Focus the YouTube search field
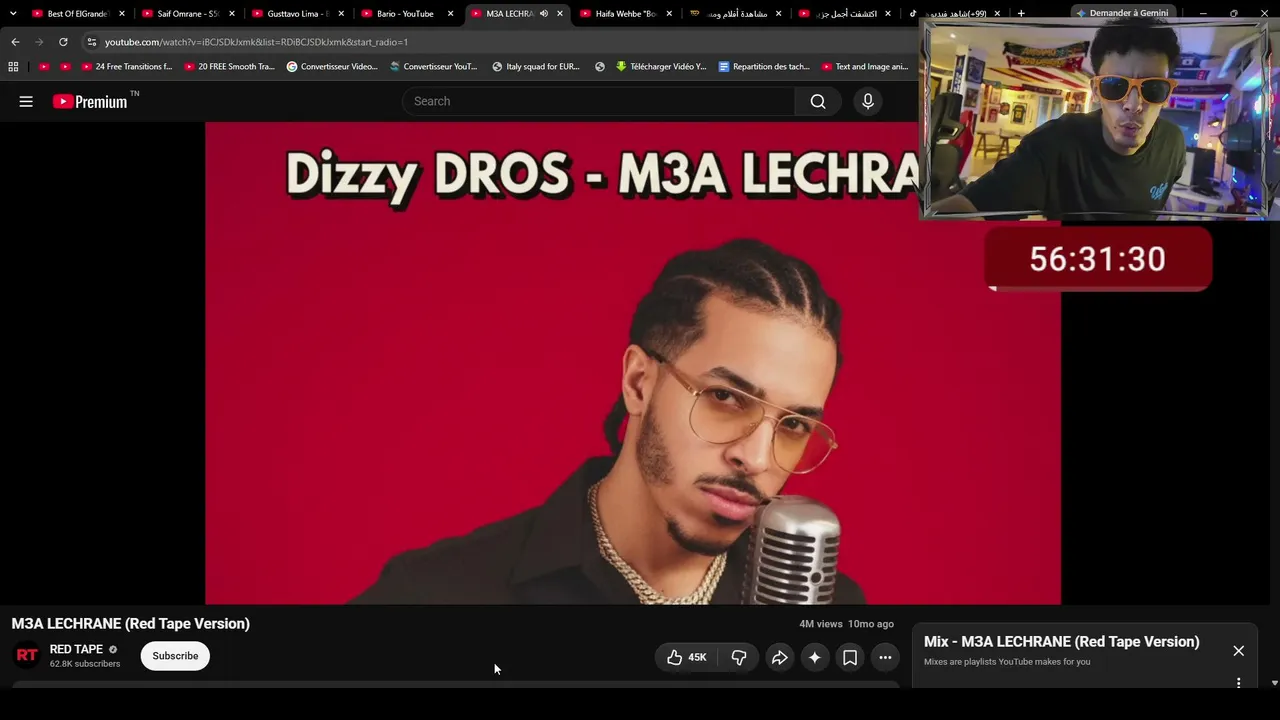Viewport: 1280px width, 720px height. (x=598, y=101)
